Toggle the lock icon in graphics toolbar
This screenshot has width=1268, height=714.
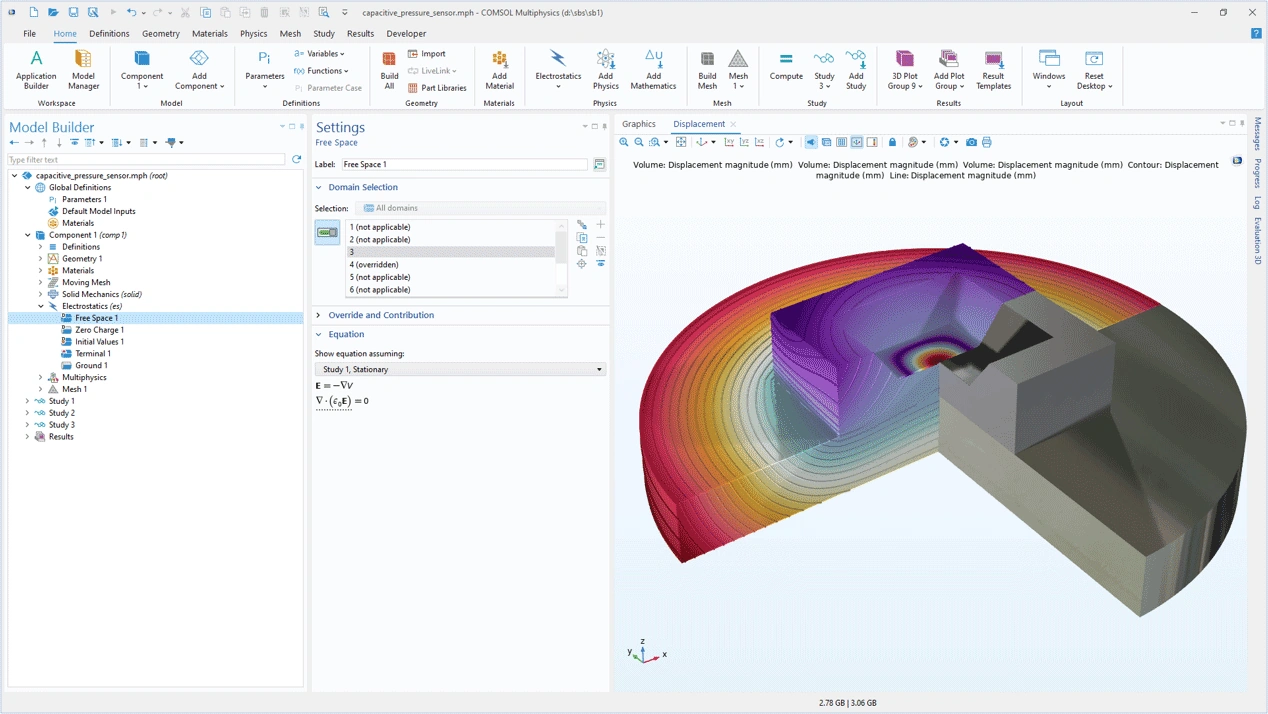tap(892, 142)
